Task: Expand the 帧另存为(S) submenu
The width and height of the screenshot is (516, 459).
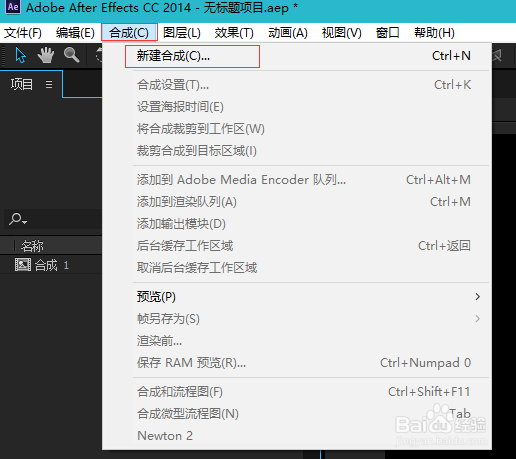Action: pyautogui.click(x=297, y=319)
